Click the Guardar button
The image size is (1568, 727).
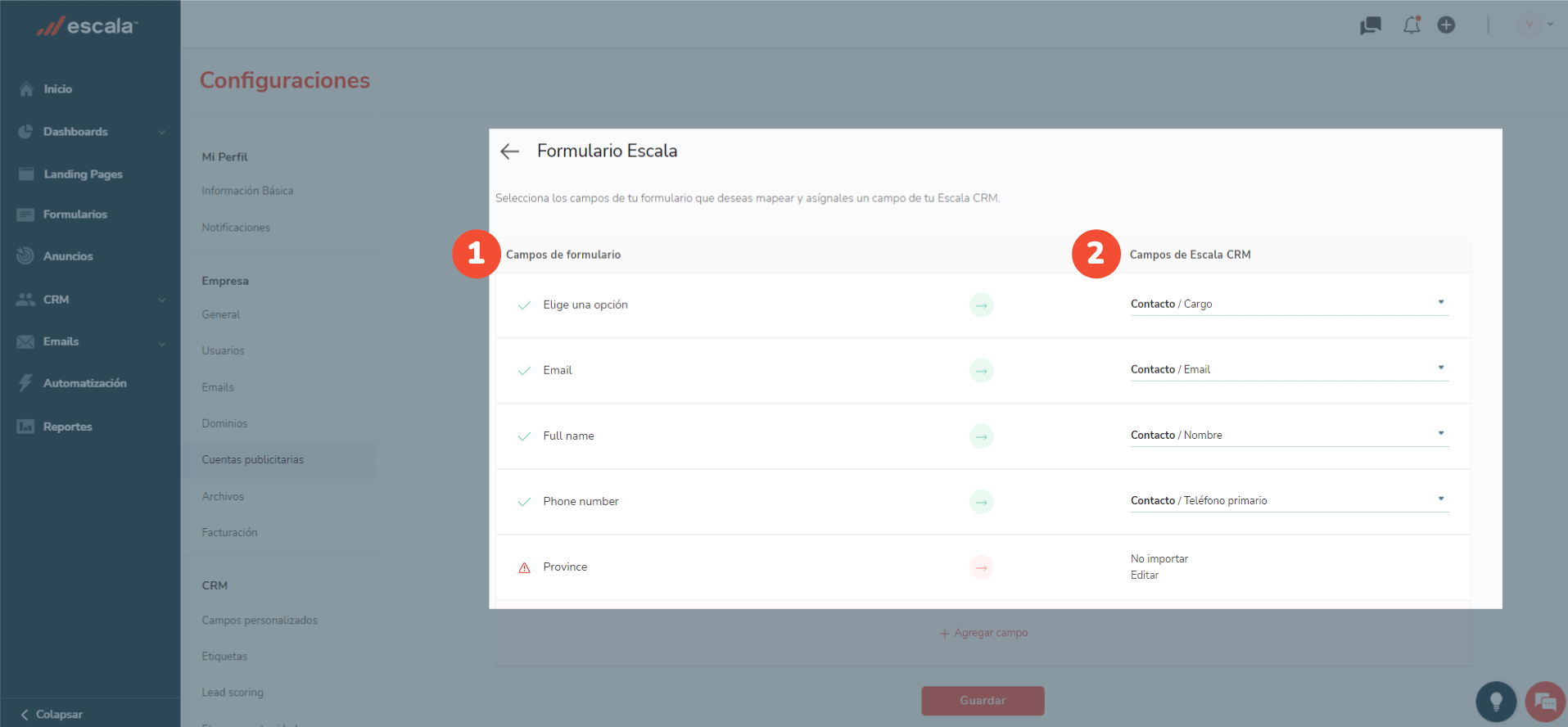(x=983, y=701)
